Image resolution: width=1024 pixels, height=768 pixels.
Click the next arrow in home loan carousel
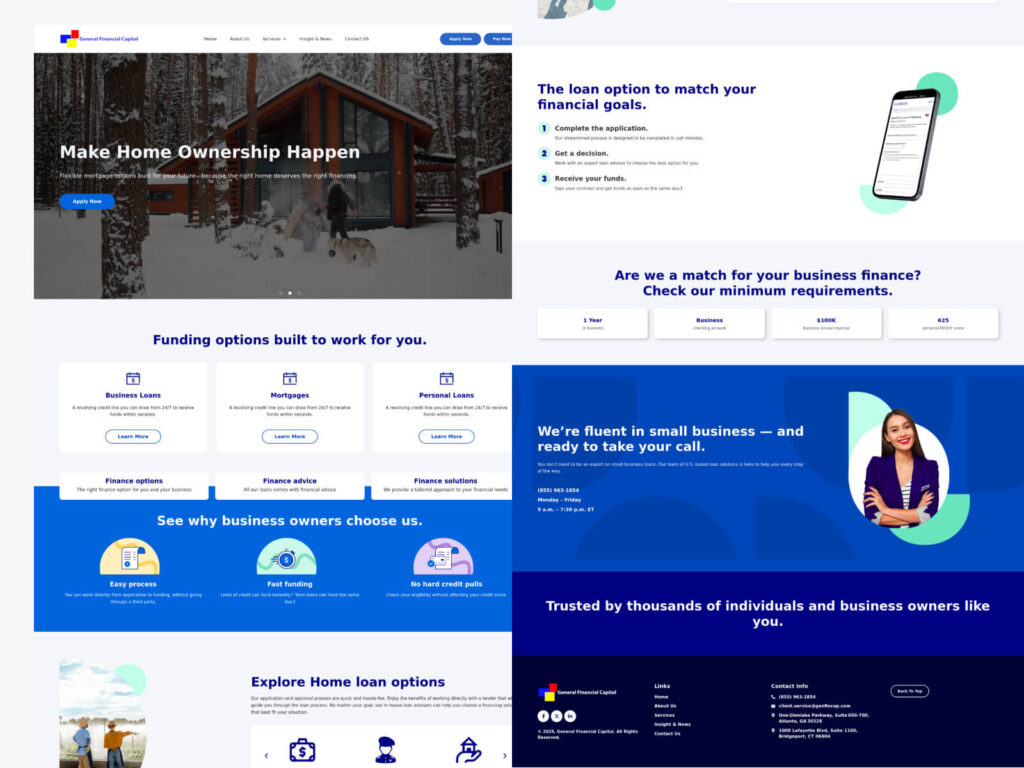pos(505,756)
